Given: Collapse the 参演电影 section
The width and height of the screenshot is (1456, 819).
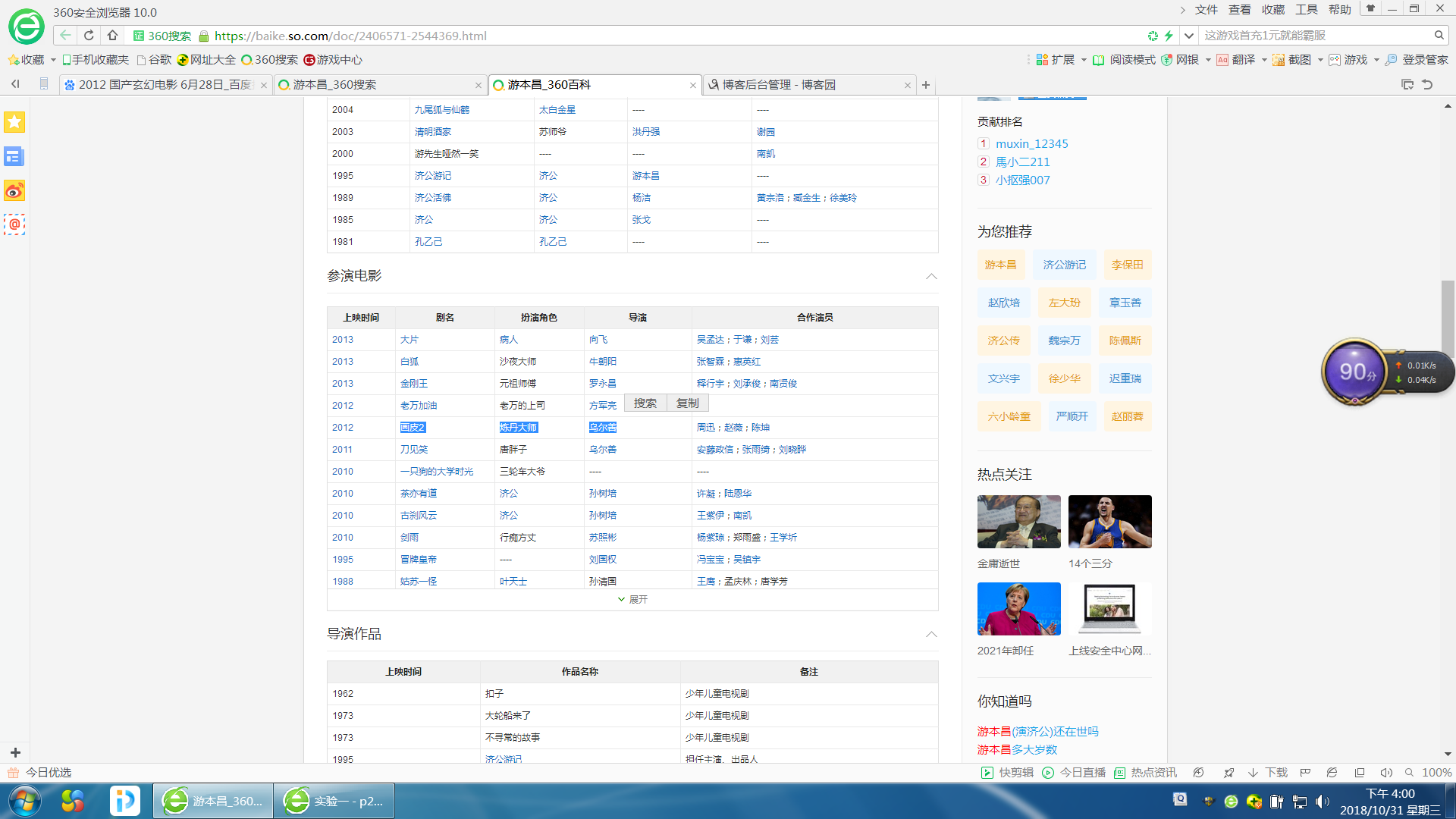Looking at the screenshot, I should coord(931,276).
